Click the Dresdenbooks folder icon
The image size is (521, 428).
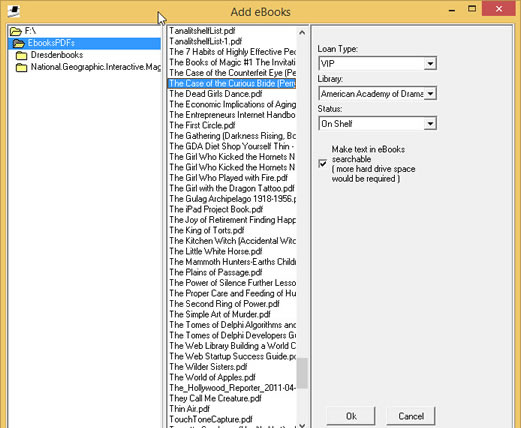click(22, 55)
